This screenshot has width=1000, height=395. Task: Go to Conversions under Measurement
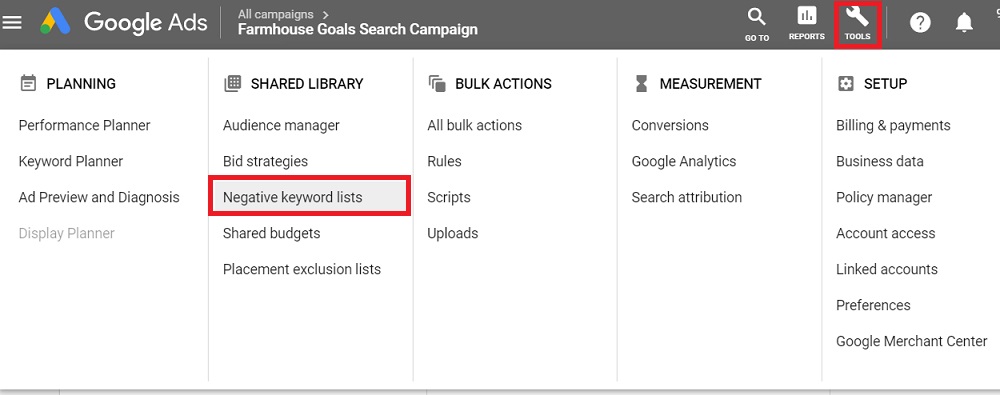click(670, 126)
